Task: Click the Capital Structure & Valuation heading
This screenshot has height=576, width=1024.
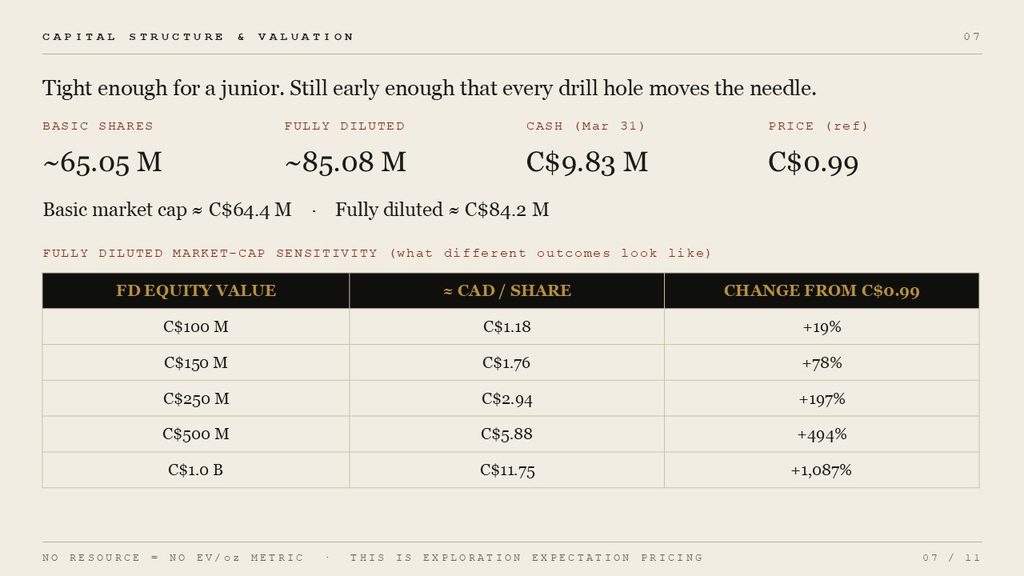Action: pos(198,37)
